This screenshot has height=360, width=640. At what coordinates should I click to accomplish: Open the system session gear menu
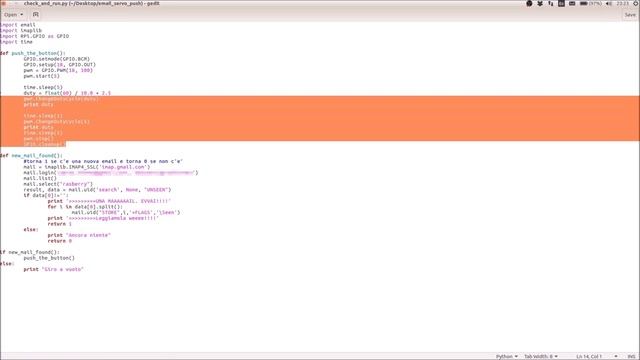[636, 3]
